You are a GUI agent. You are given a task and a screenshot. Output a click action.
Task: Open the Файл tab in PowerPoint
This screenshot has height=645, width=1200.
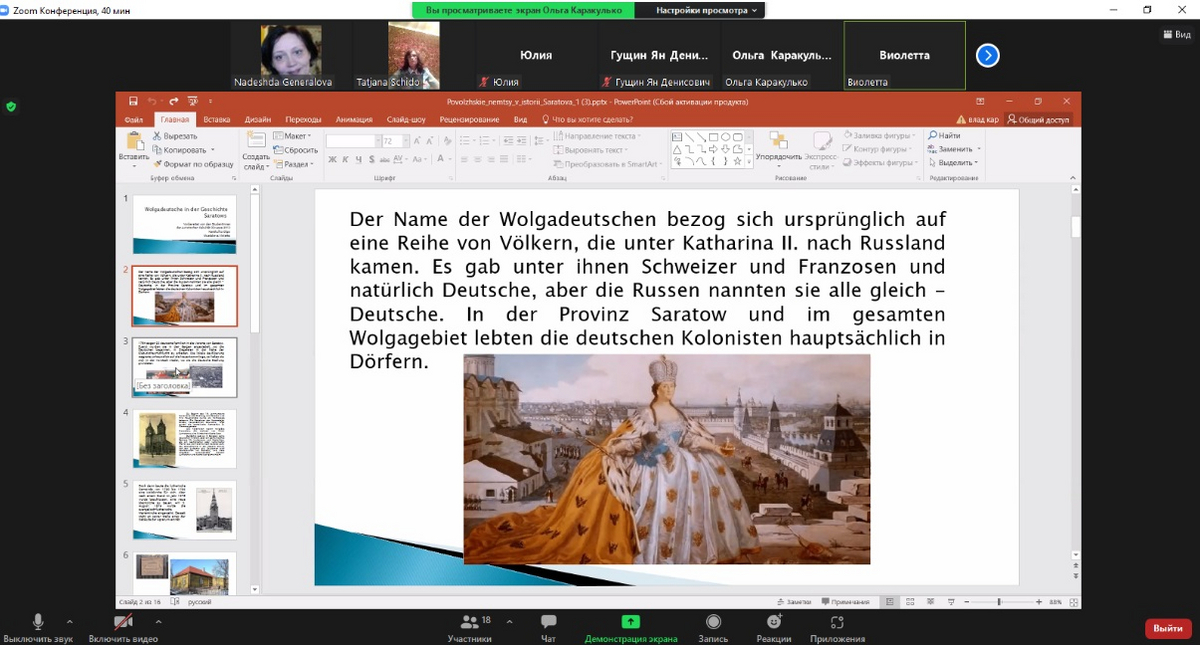click(134, 120)
